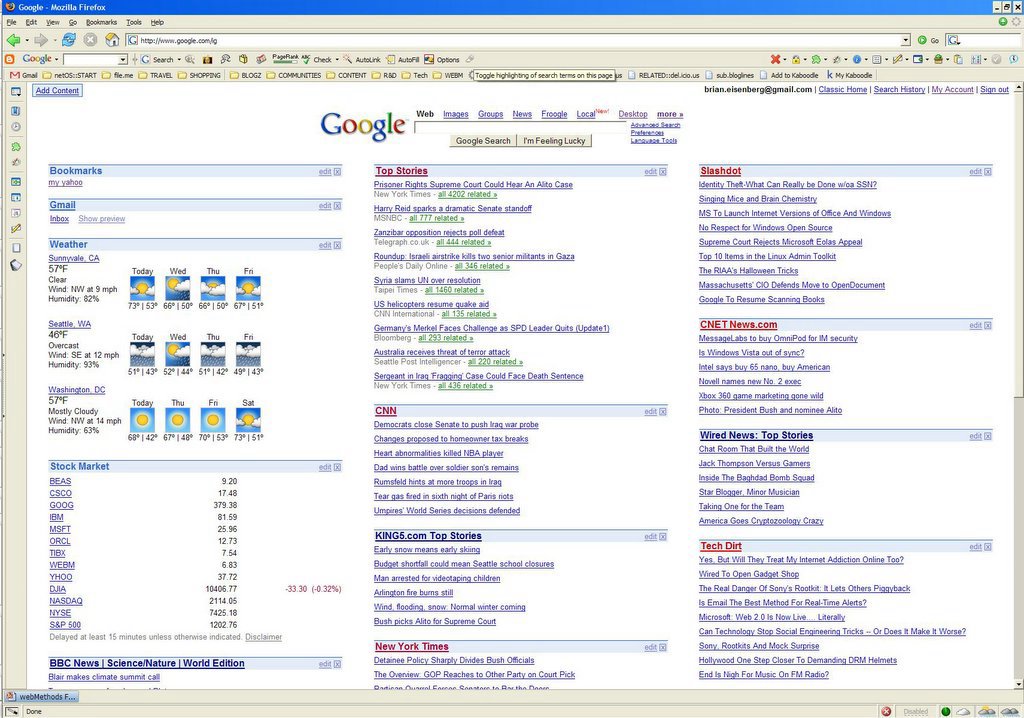Open the Bookmarks menu
1024x718 pixels.
(101, 22)
